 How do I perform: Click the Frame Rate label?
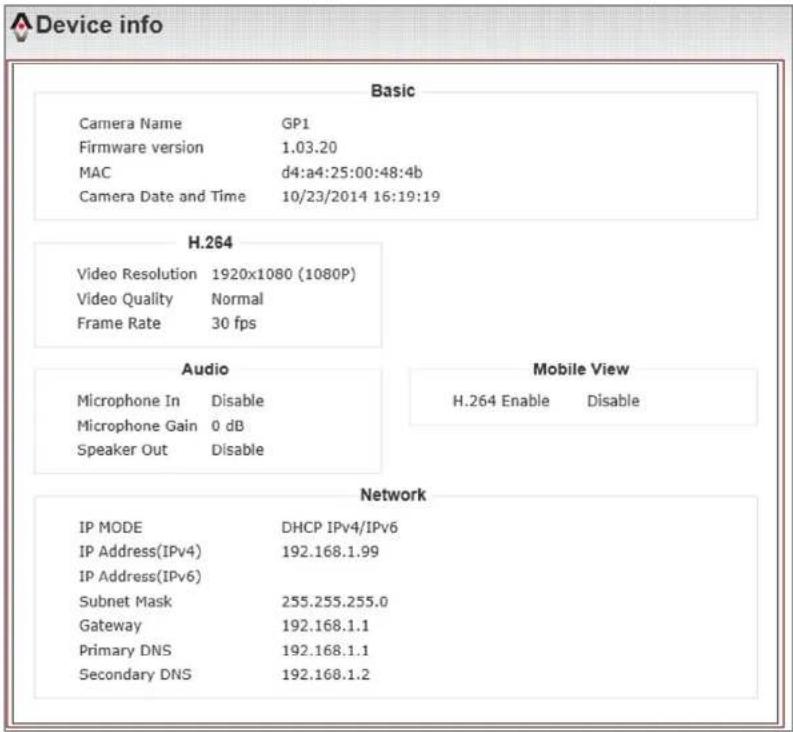coord(119,323)
